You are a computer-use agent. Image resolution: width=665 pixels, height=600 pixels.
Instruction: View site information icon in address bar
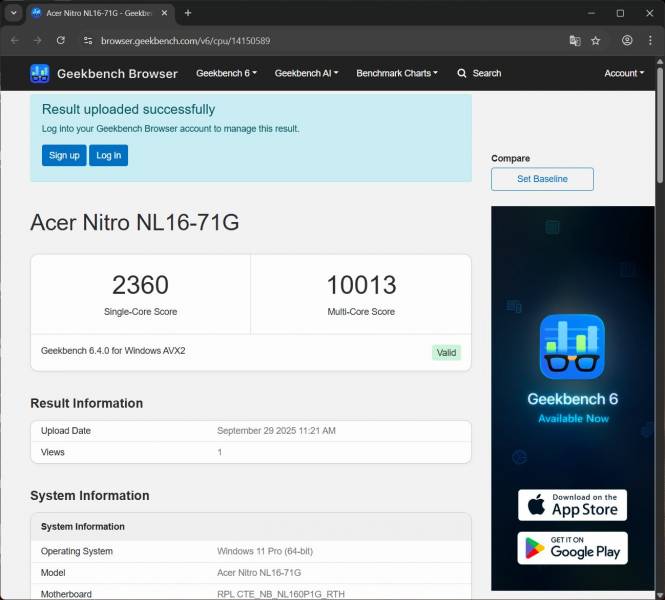(88, 40)
